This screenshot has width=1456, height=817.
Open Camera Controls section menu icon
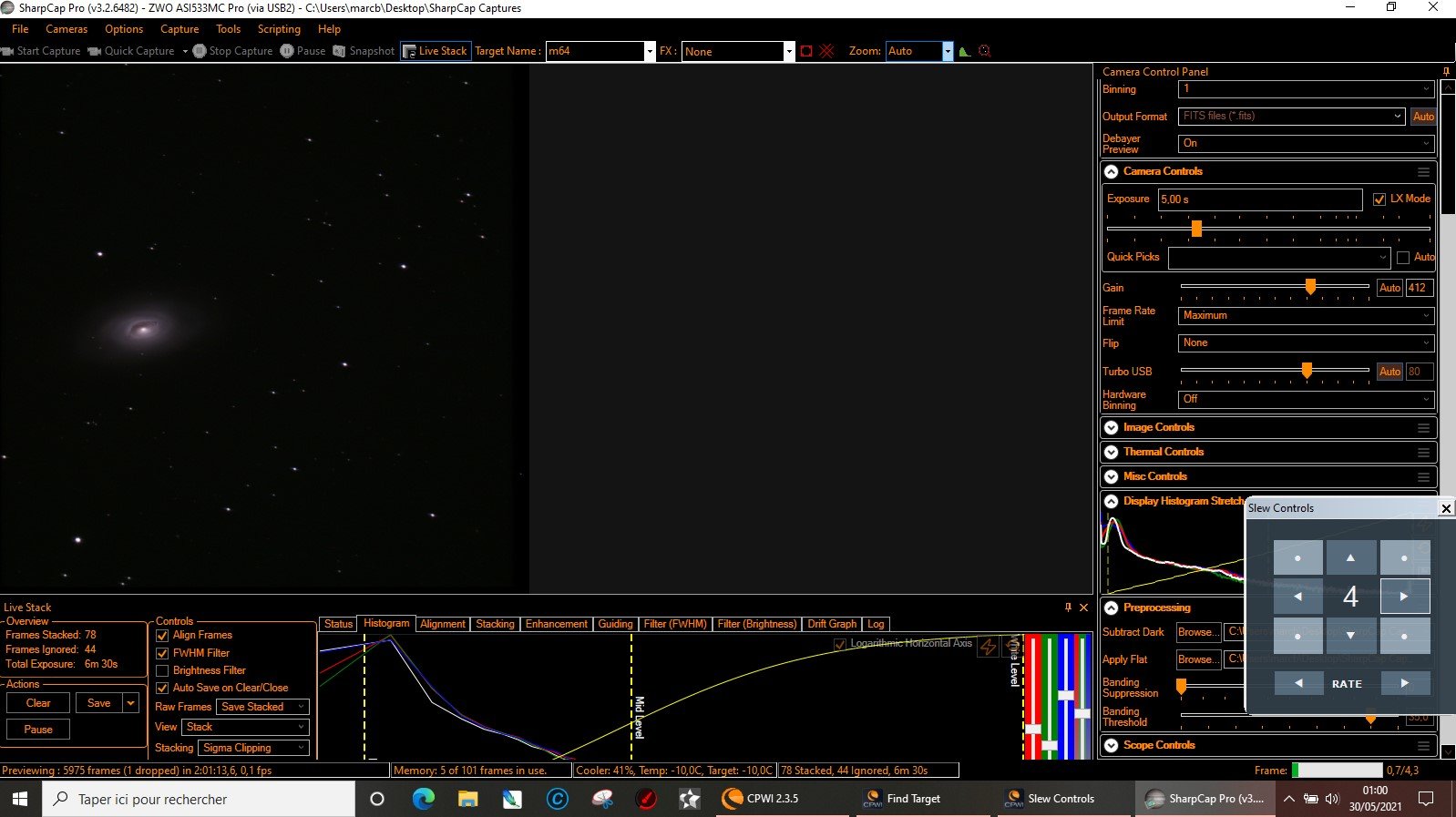coord(1423,171)
